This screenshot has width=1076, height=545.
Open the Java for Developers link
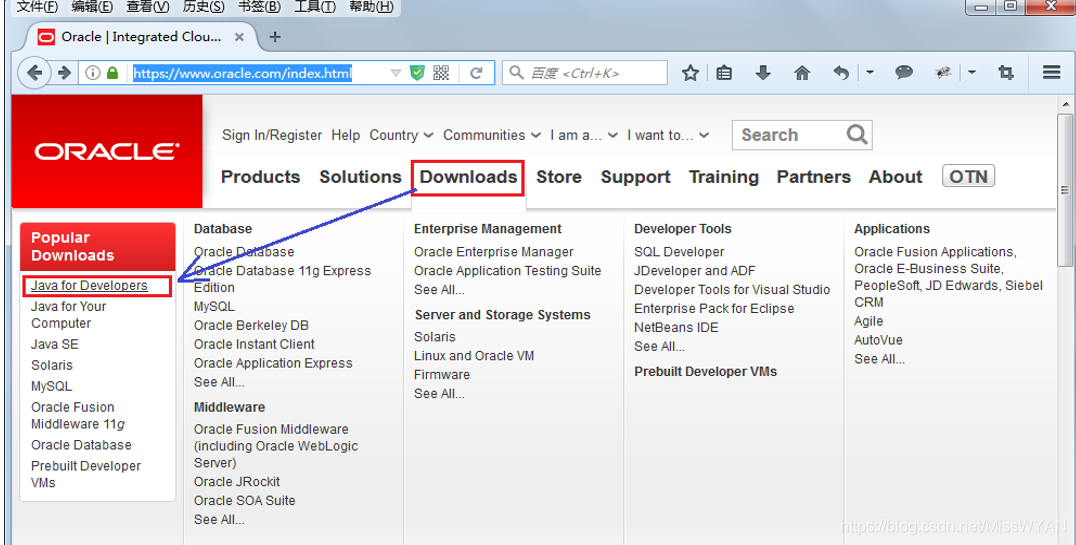click(x=89, y=286)
